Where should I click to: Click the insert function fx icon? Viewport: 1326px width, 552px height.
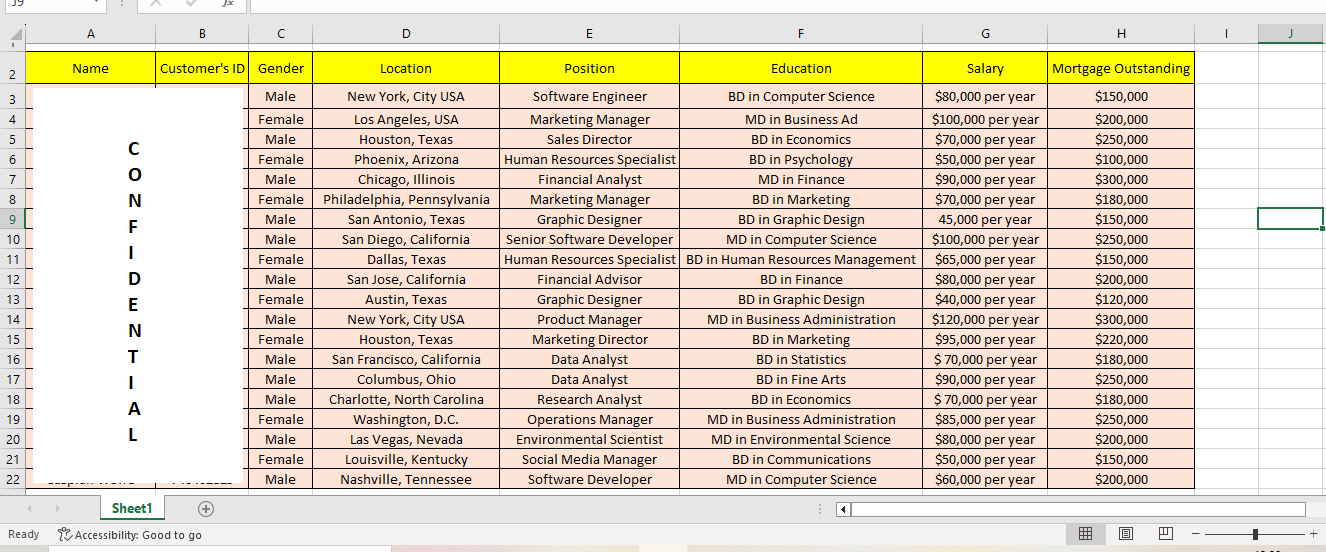click(x=228, y=4)
